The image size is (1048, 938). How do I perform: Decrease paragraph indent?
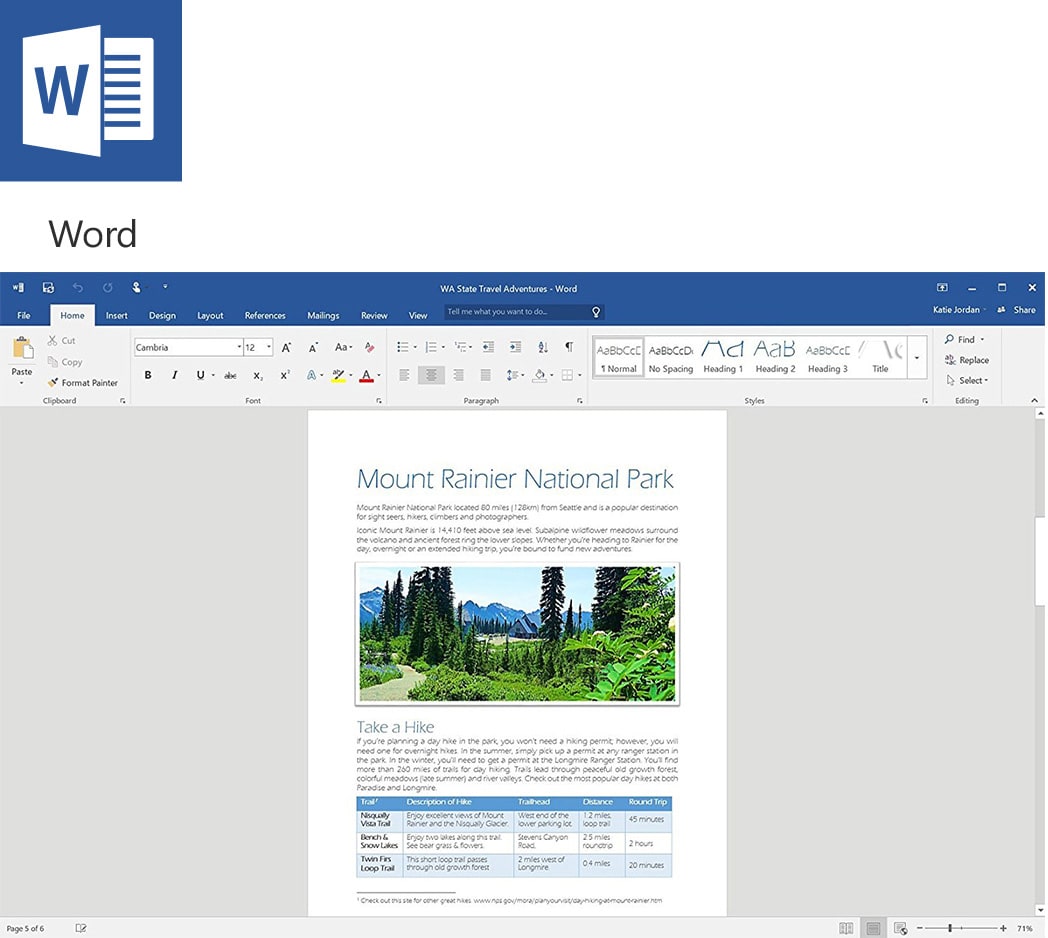pos(489,347)
